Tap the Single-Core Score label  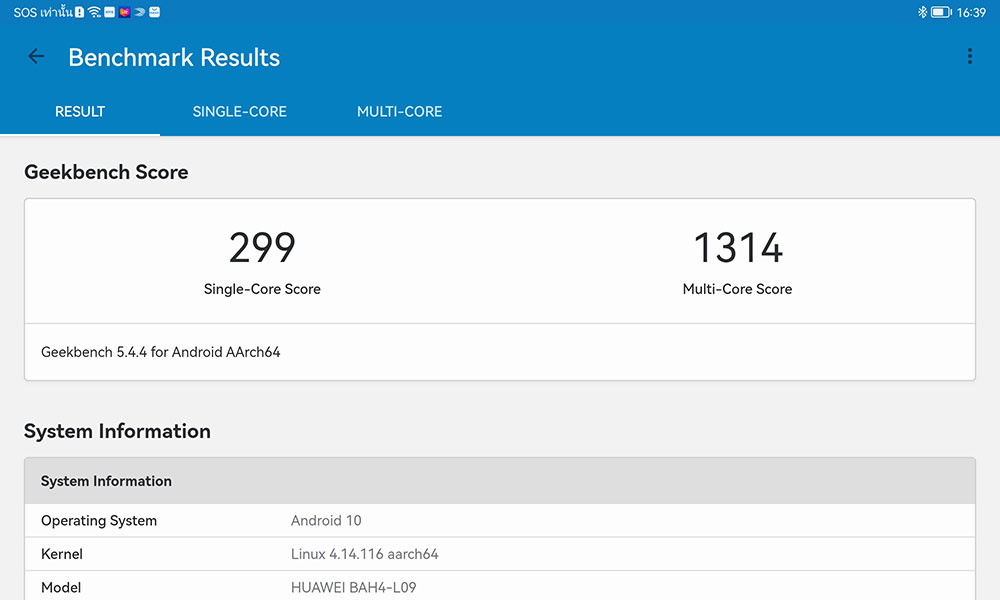(x=262, y=289)
